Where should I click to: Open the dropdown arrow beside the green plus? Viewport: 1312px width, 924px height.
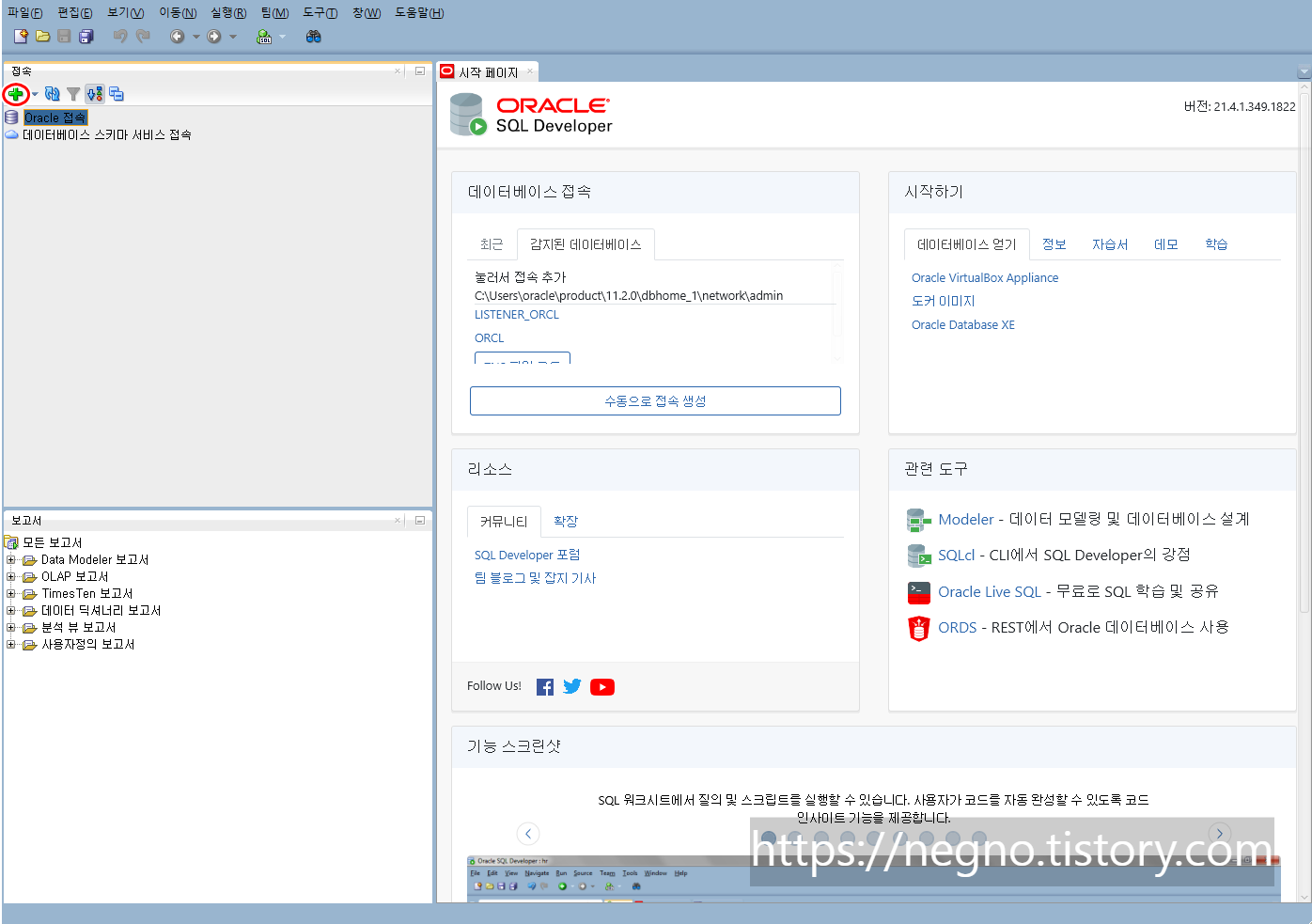coord(35,94)
